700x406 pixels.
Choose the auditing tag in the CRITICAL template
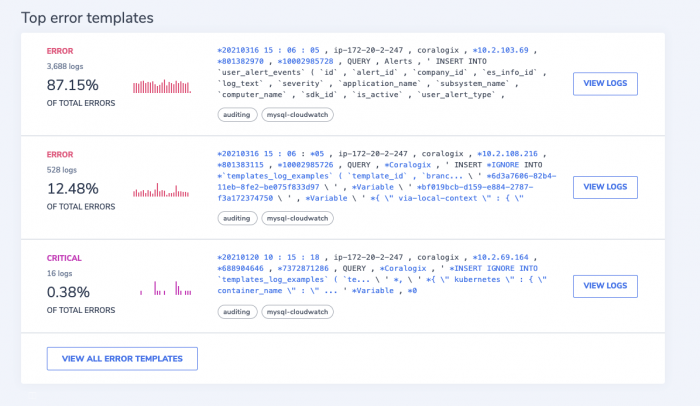[x=237, y=312]
